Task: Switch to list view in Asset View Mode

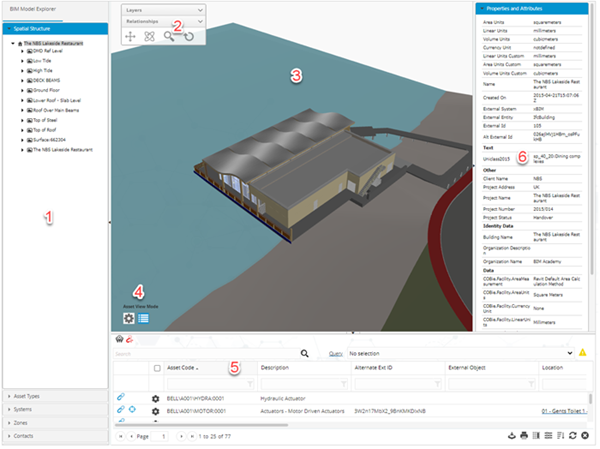Action: coord(144,318)
